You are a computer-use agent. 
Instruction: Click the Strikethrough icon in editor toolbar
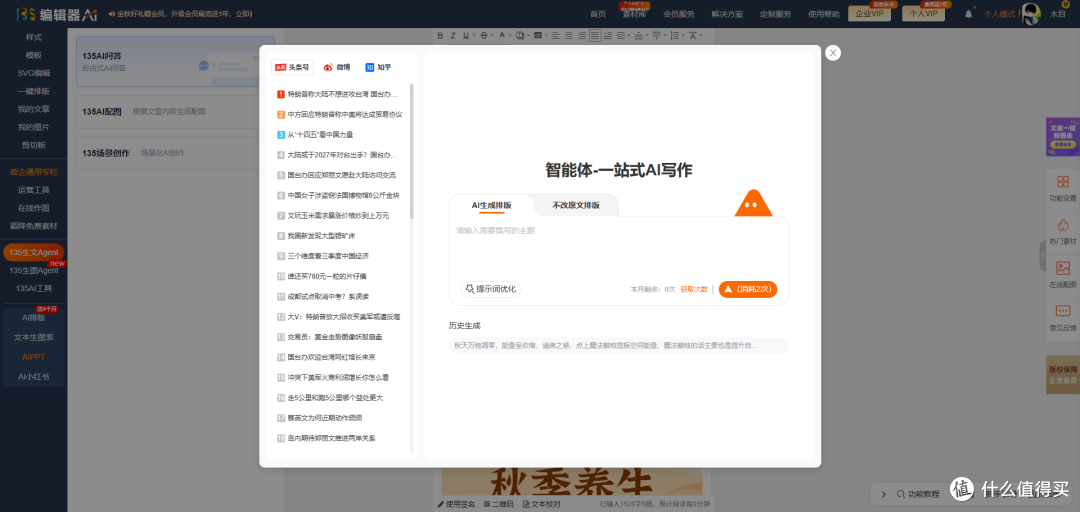pyautogui.click(x=483, y=35)
